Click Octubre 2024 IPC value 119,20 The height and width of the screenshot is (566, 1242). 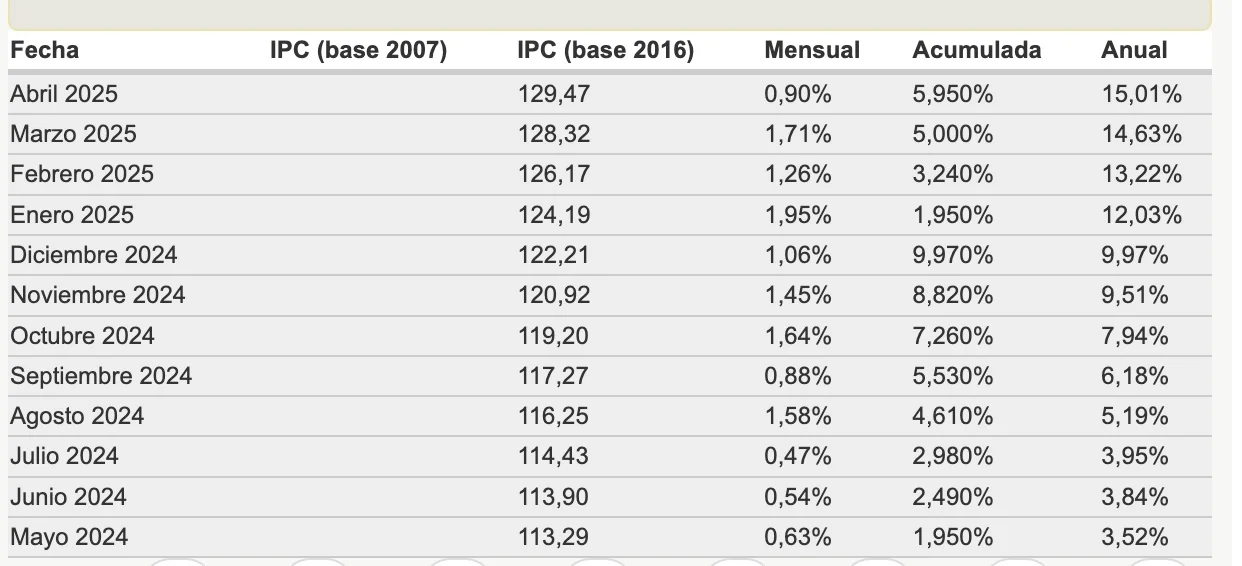[x=554, y=336]
